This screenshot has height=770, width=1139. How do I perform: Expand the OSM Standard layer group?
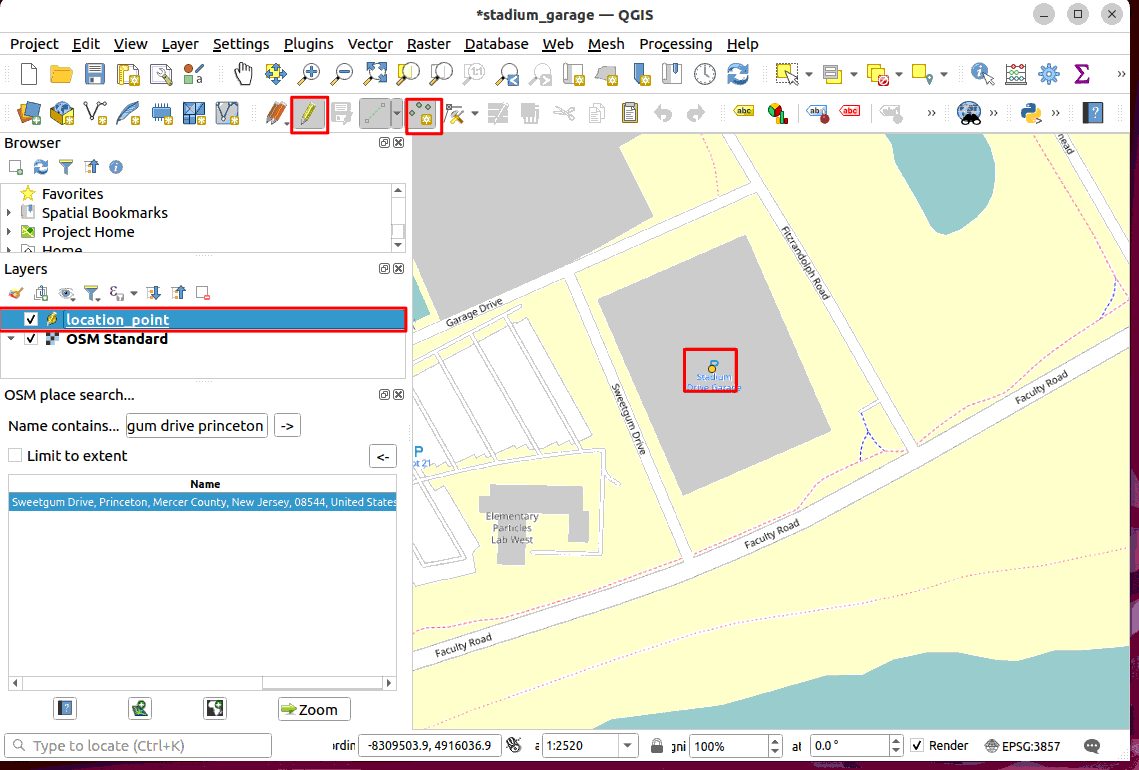[x=10, y=339]
